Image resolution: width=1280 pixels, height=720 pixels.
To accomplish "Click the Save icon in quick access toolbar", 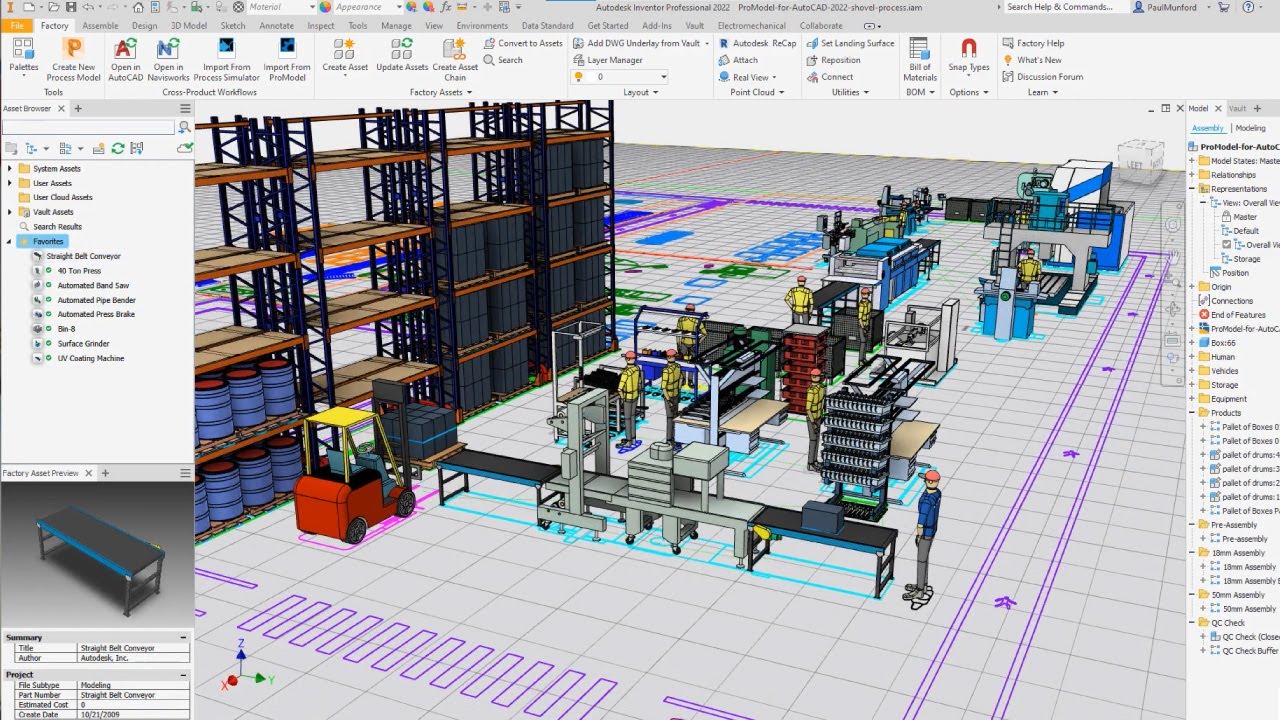I will click(70, 7).
